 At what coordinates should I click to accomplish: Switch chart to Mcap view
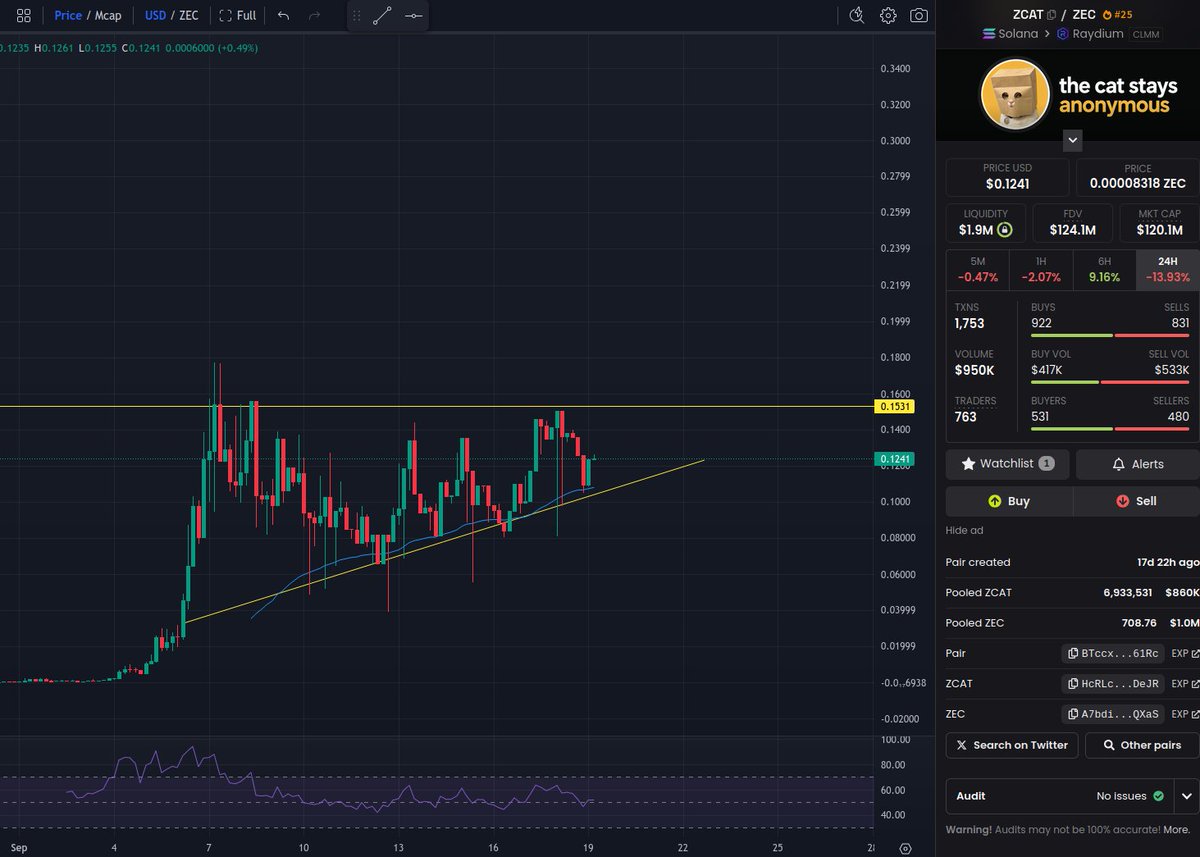coord(108,16)
